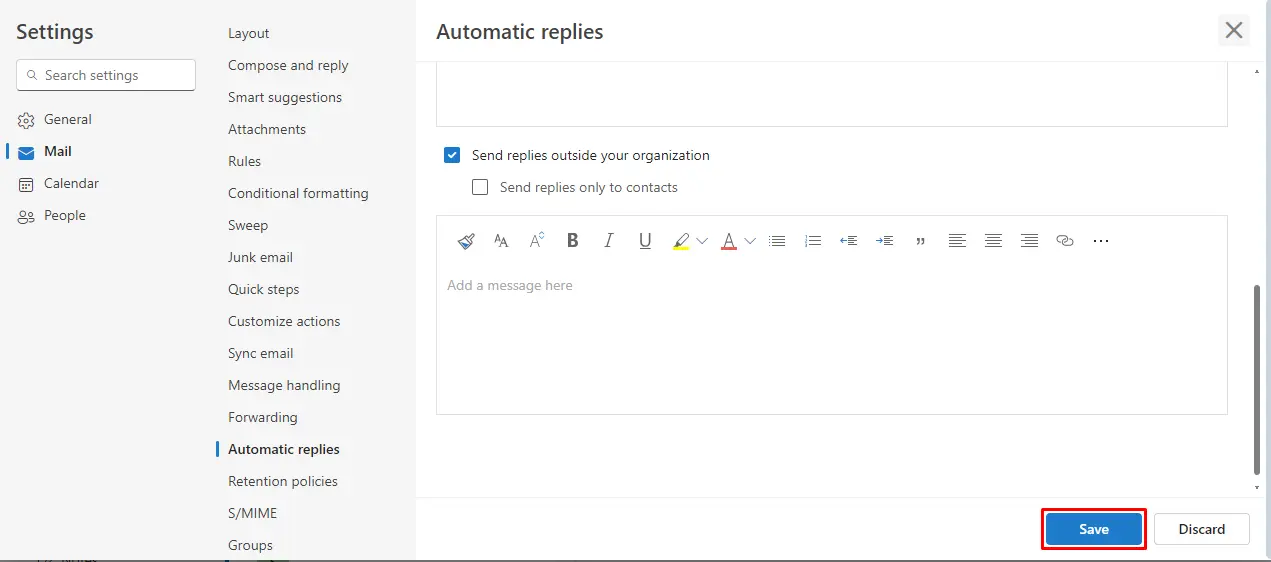Image resolution: width=1271 pixels, height=562 pixels.
Task: Click the scrollbar up arrow
Action: click(x=1257, y=71)
